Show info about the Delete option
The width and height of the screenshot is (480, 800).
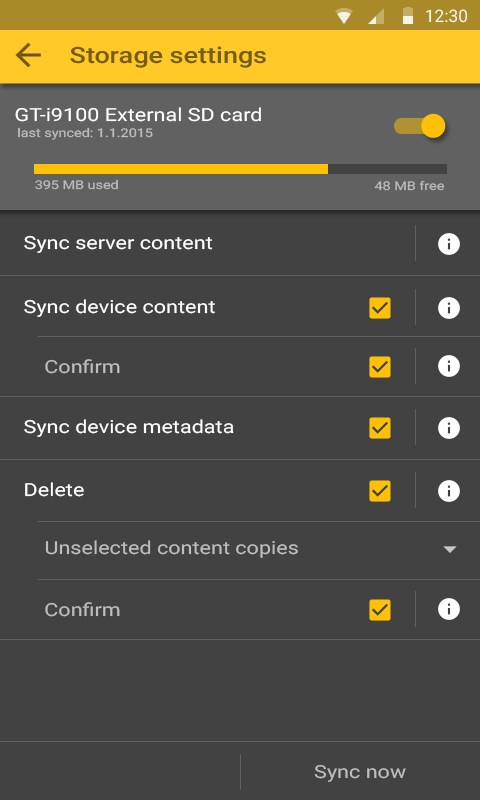[448, 491]
